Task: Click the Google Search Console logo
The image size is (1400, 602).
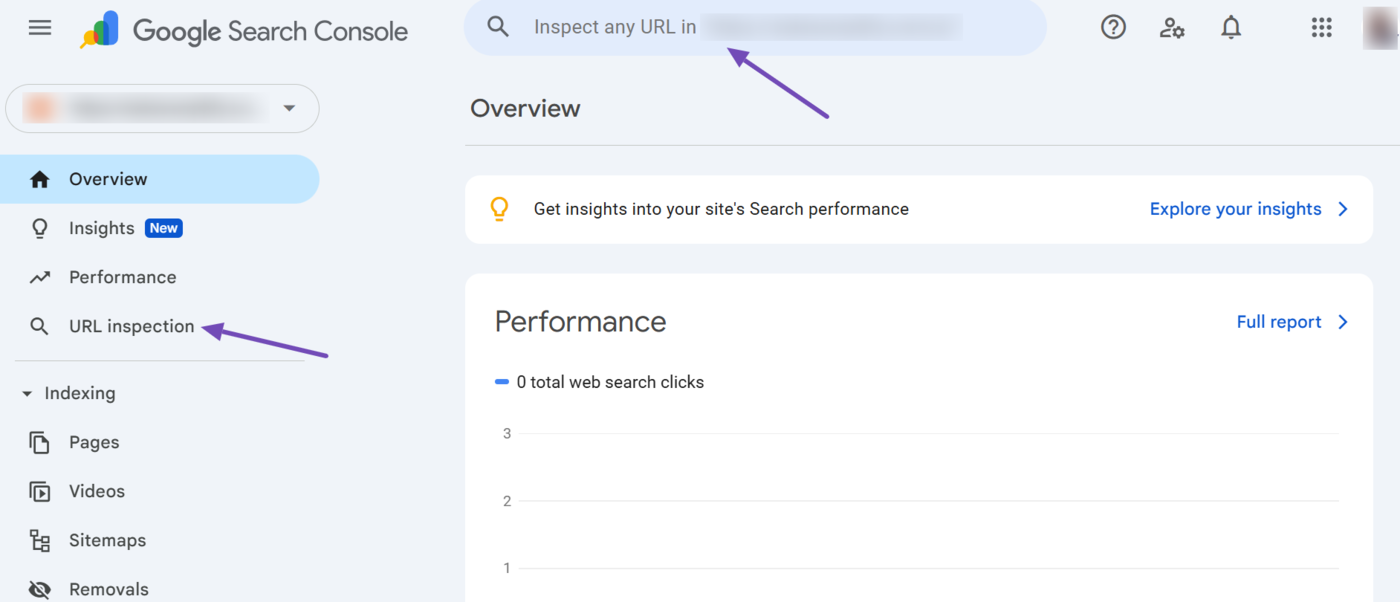Action: click(x=244, y=31)
